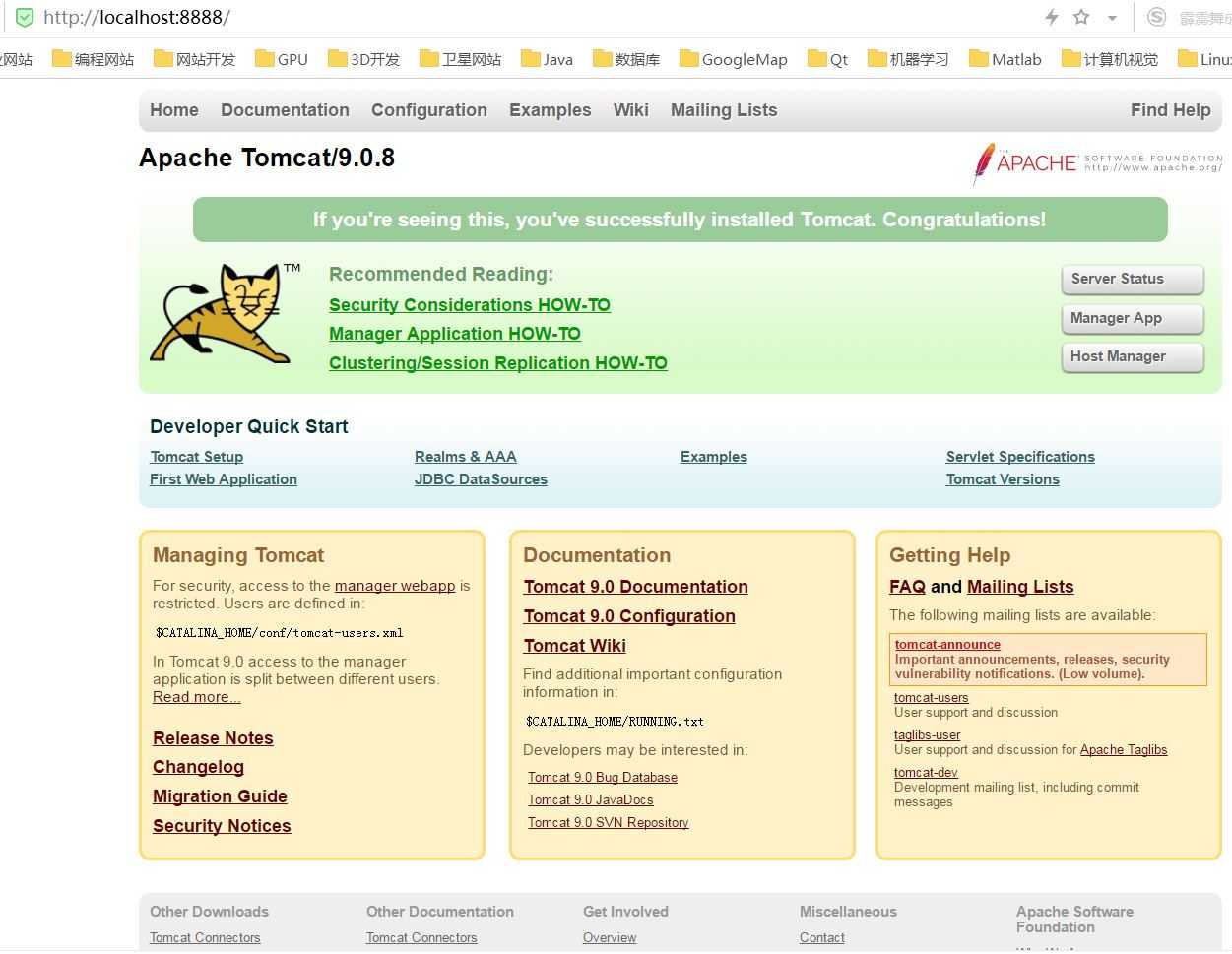This screenshot has height=954, width=1232.
Task: Click the Manager App button
Action: (1133, 318)
